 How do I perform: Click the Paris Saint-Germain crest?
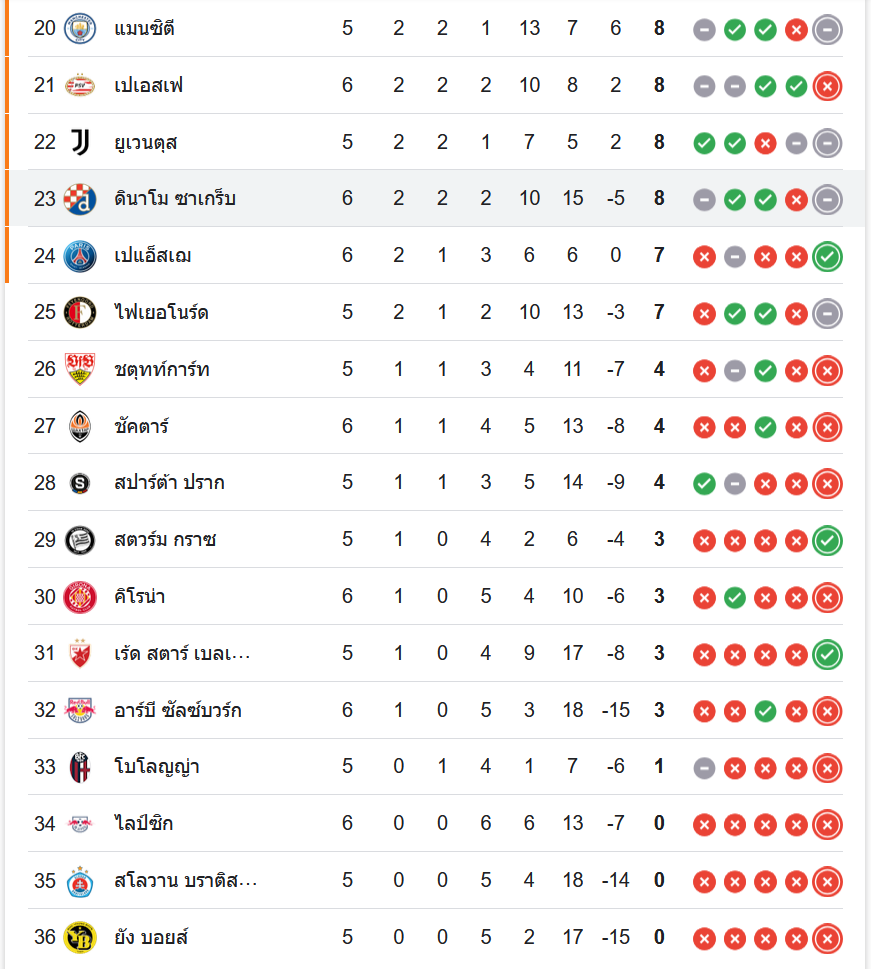pos(79,256)
